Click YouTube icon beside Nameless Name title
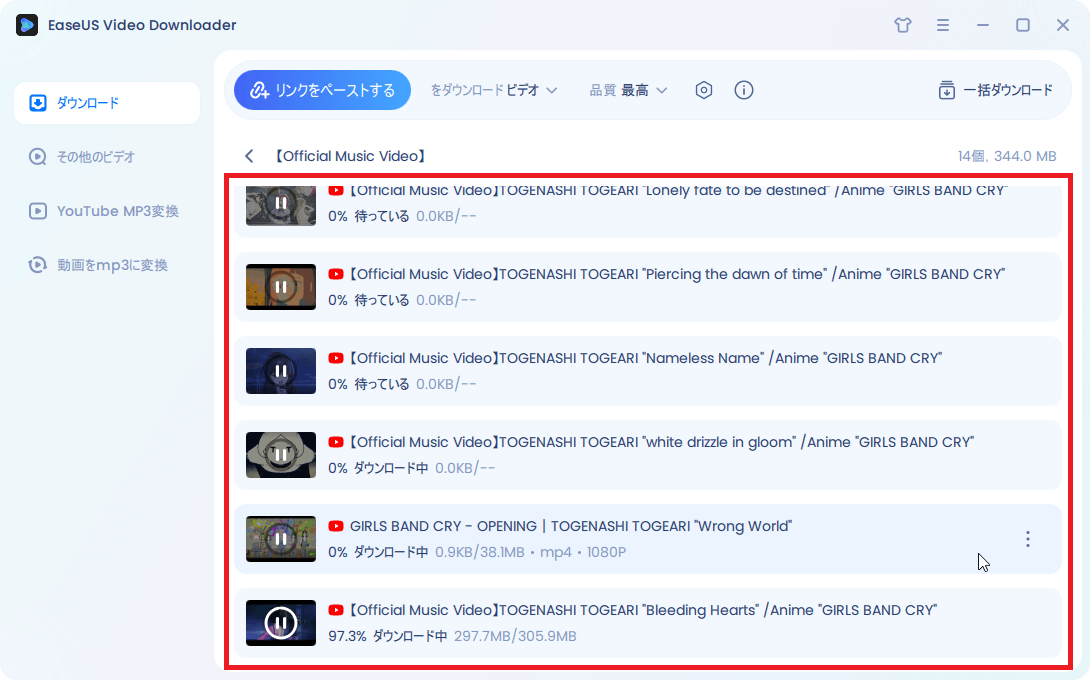The height and width of the screenshot is (680, 1090). click(x=336, y=358)
